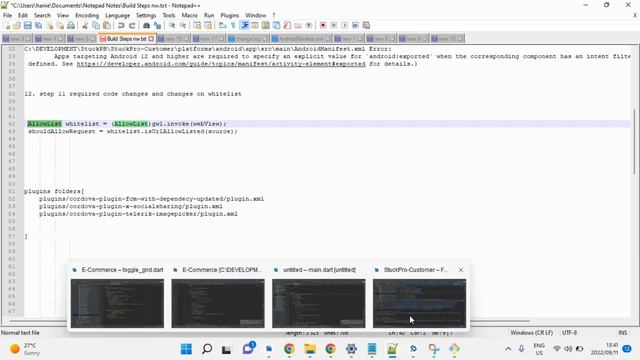
Task: Toggle Word wrap in the toolbar
Action: 222,25
